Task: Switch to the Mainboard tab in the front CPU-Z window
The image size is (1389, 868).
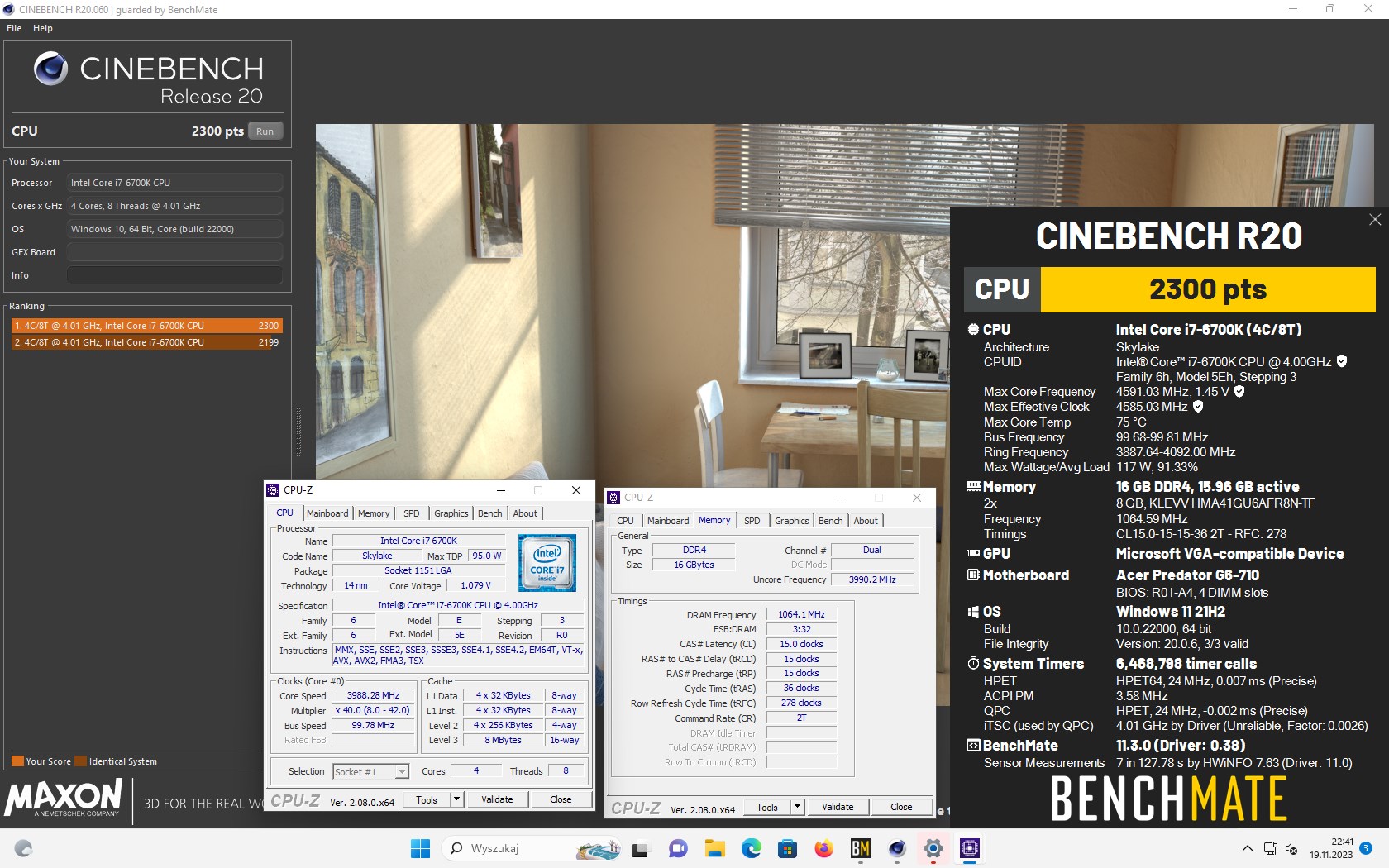Action: tap(327, 513)
